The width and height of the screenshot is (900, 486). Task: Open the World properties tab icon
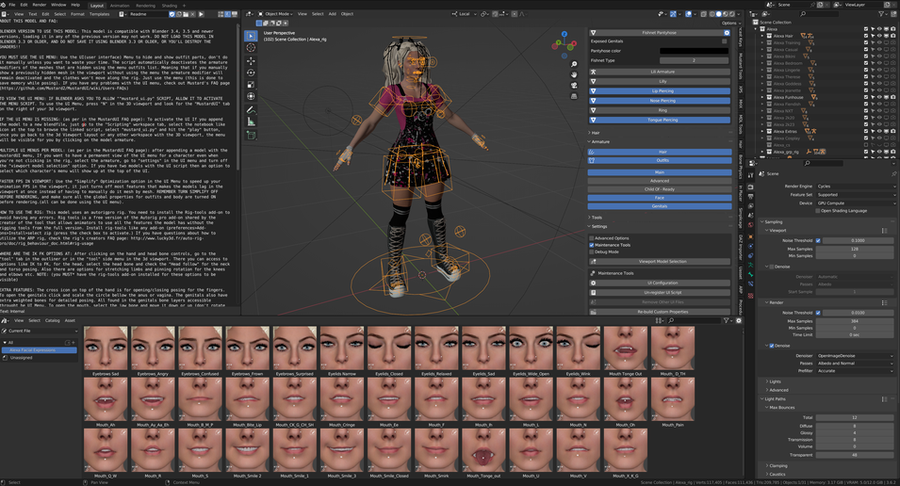pos(750,224)
